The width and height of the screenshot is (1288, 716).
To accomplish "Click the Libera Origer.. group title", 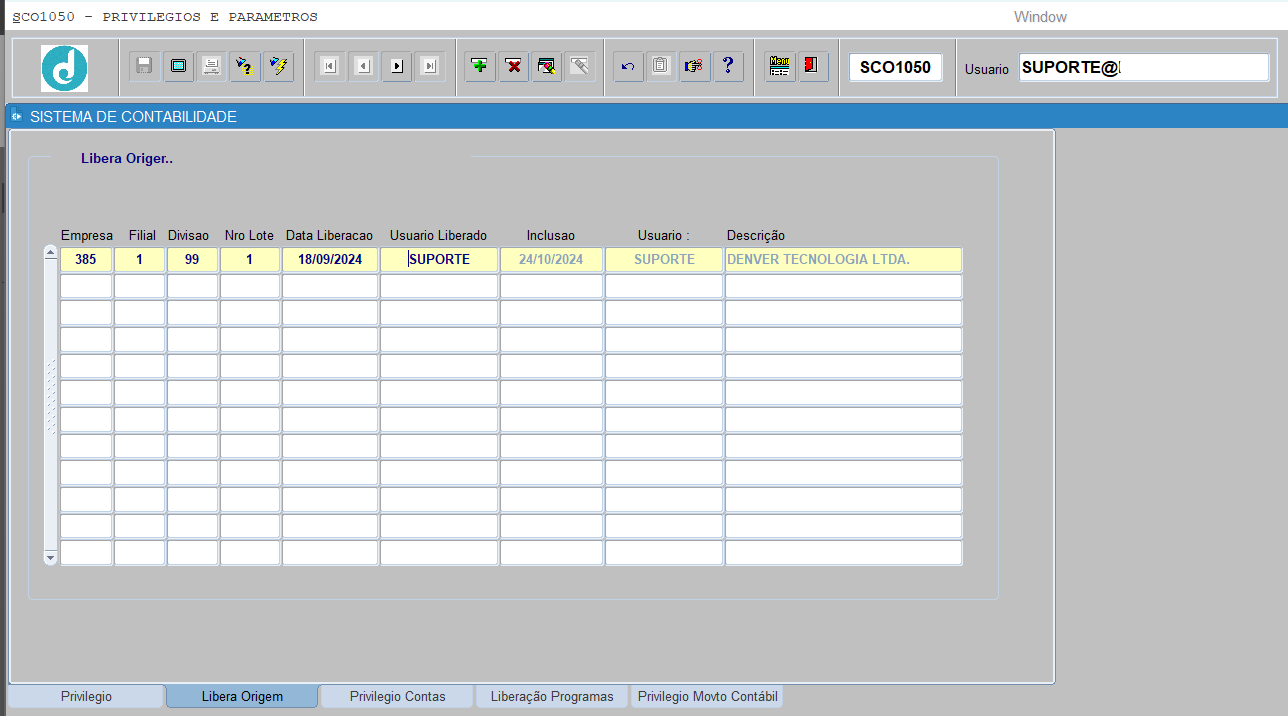I will [127, 158].
